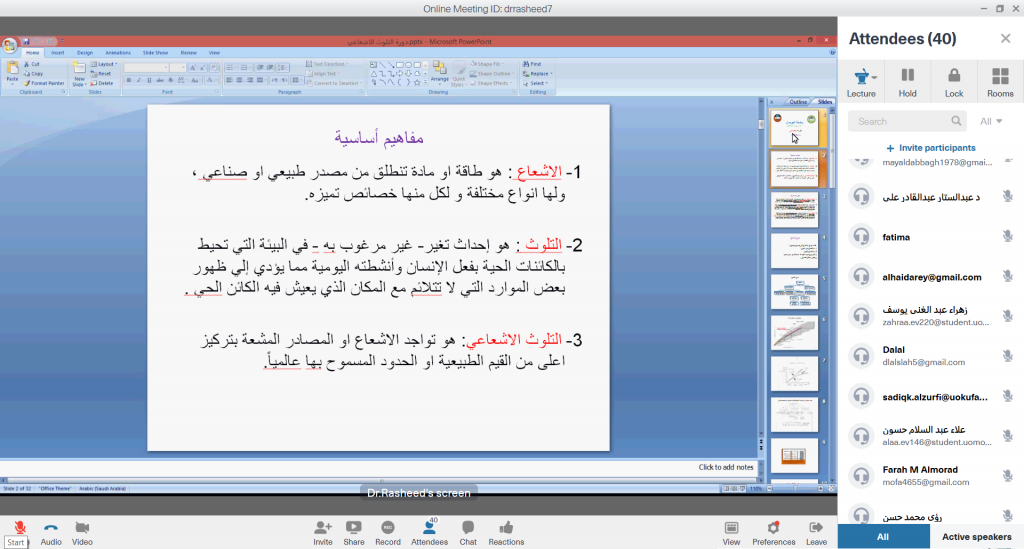Select the All tab in attendees panel
The height and width of the screenshot is (549, 1024).
883,537
